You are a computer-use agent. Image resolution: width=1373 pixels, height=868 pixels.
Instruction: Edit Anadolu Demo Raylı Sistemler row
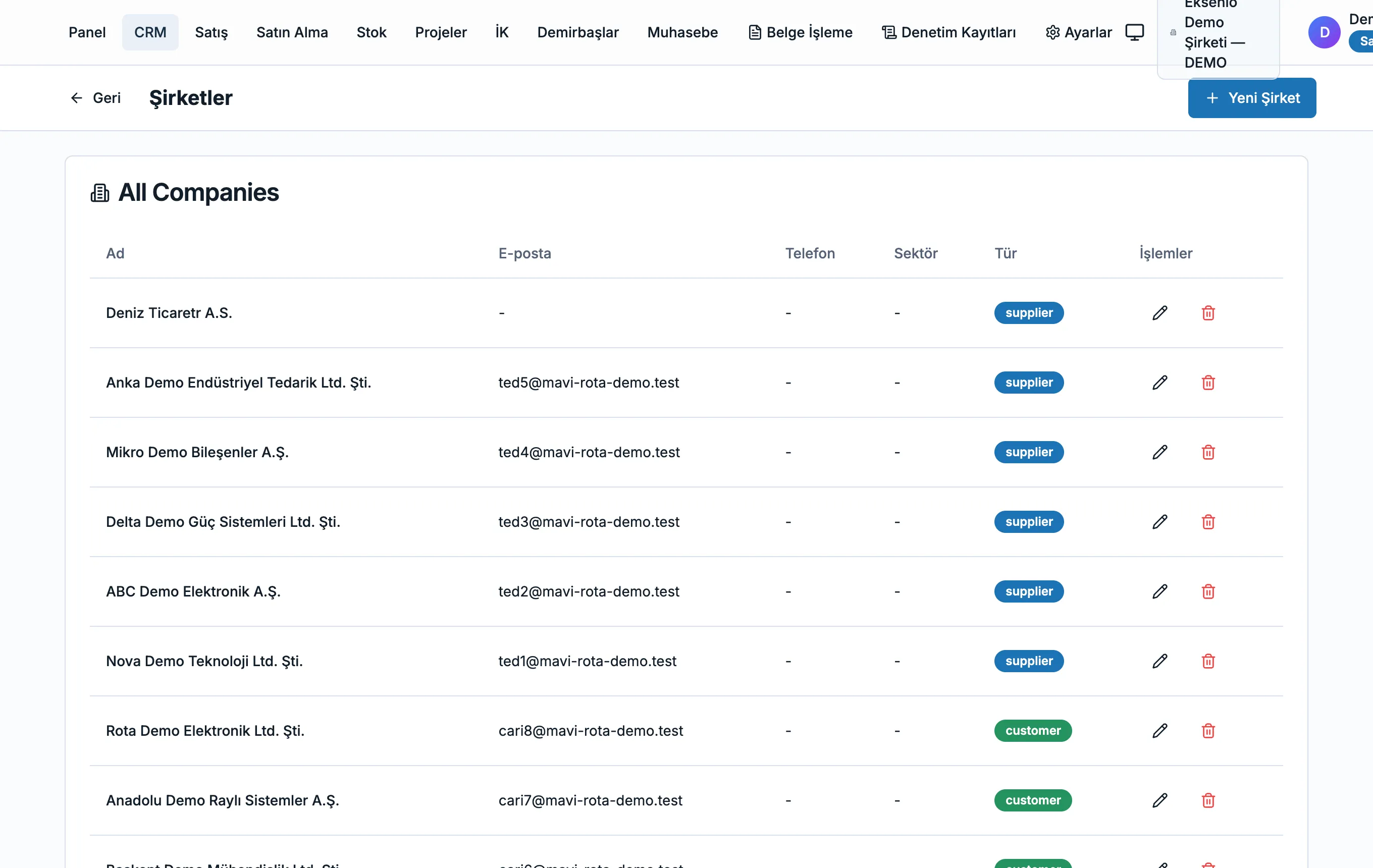point(1160,800)
